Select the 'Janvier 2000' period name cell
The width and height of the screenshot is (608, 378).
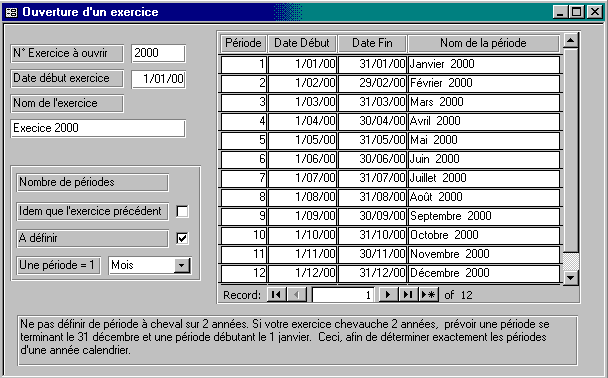click(484, 64)
